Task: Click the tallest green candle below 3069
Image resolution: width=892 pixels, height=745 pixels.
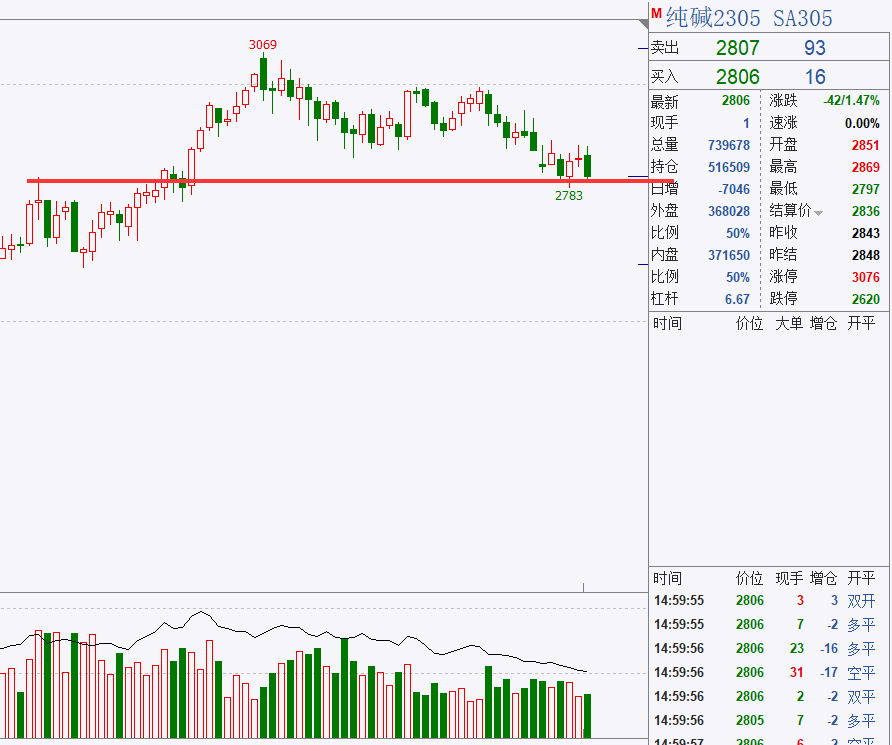Action: [x=263, y=74]
